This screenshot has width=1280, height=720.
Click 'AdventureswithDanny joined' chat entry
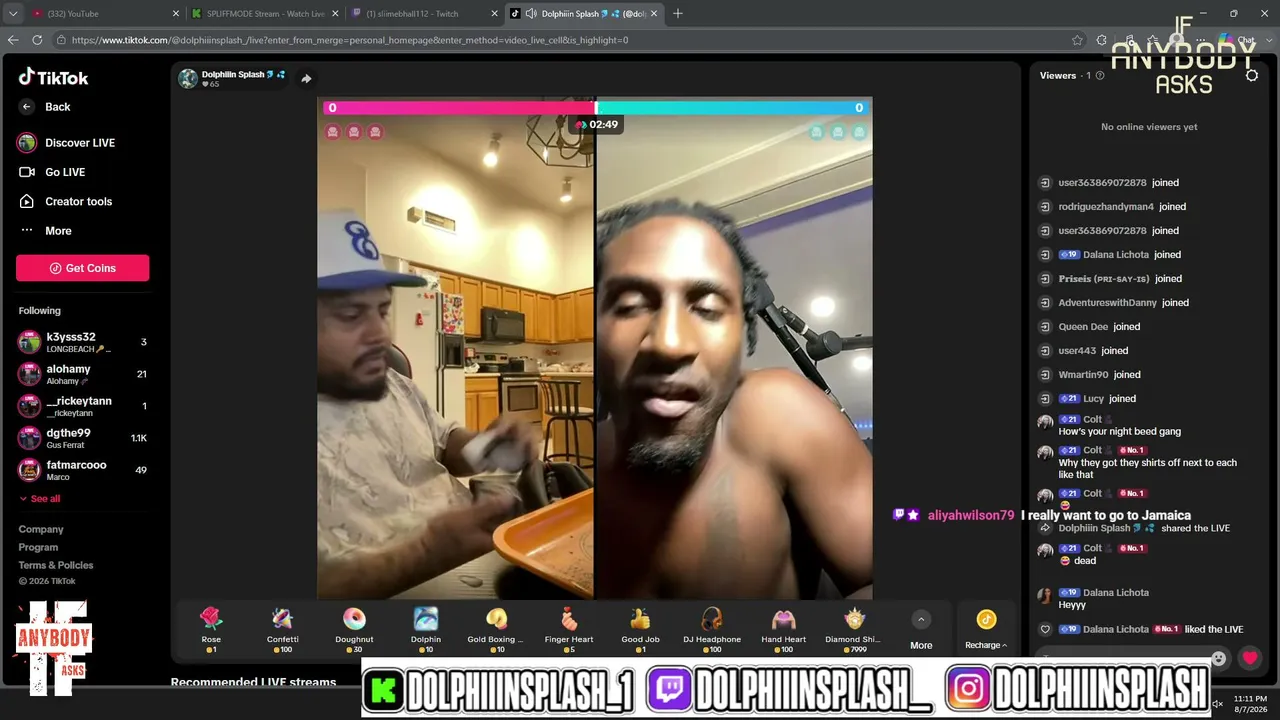[x=1123, y=303]
